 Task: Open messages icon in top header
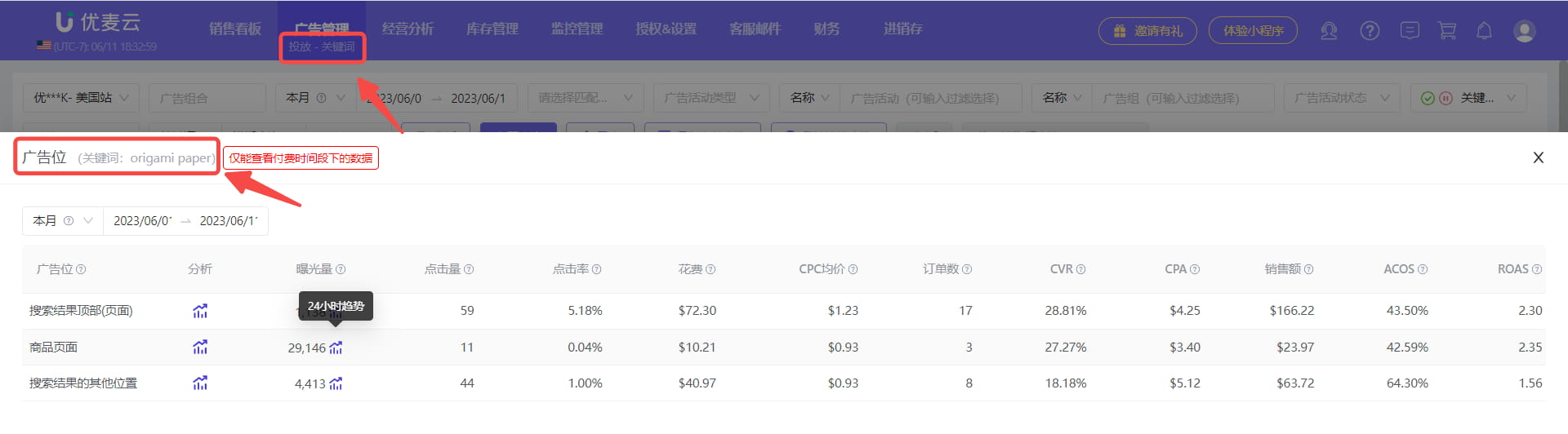coord(1409,31)
